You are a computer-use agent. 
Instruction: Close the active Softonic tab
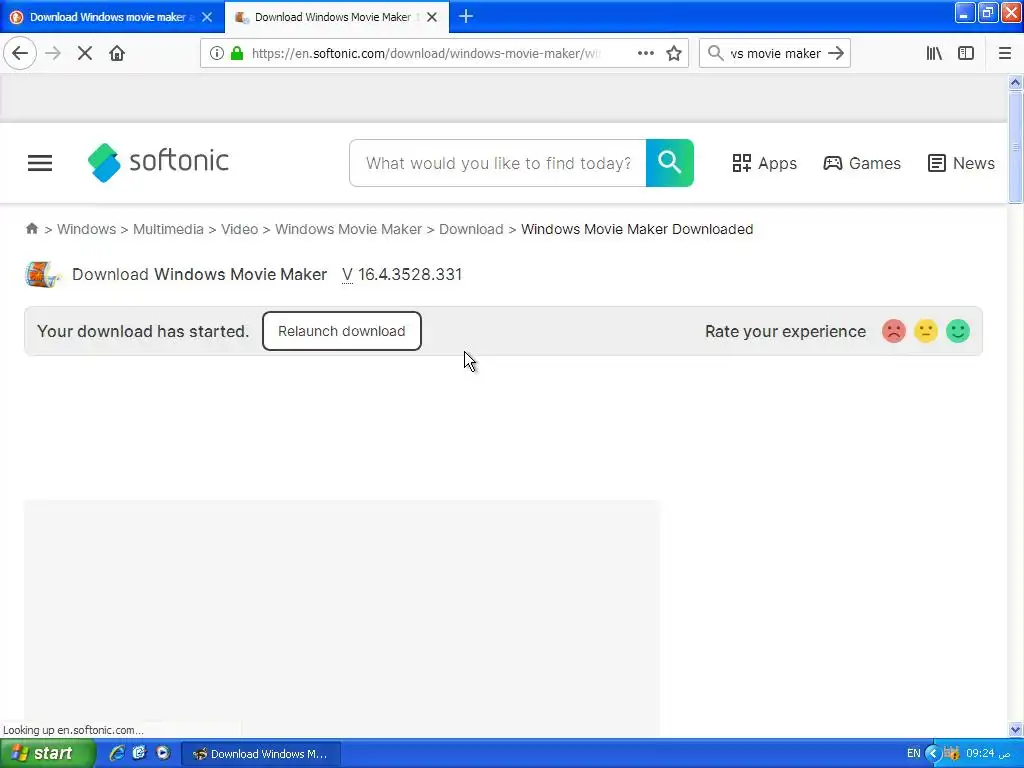432,17
